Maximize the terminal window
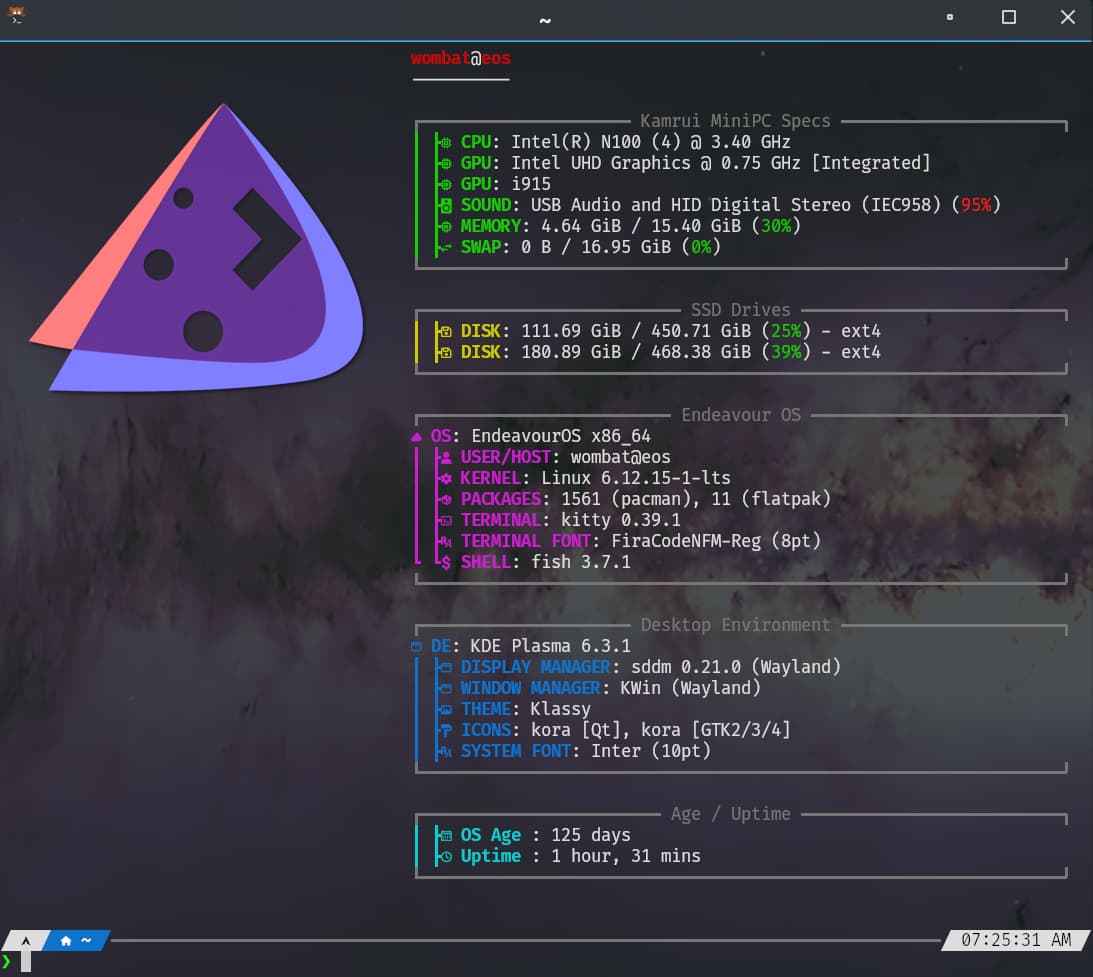 [1009, 17]
